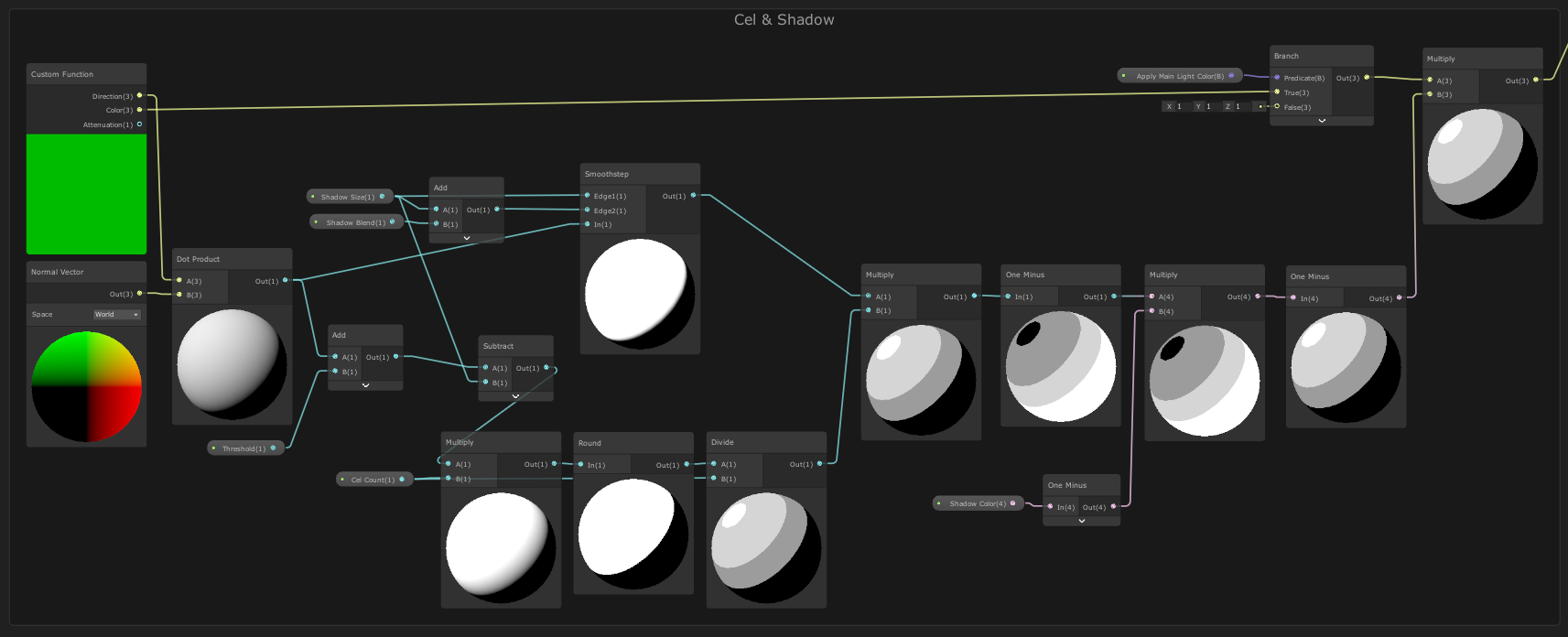
Task: Open the Space dropdown set to World
Action: click(x=116, y=315)
